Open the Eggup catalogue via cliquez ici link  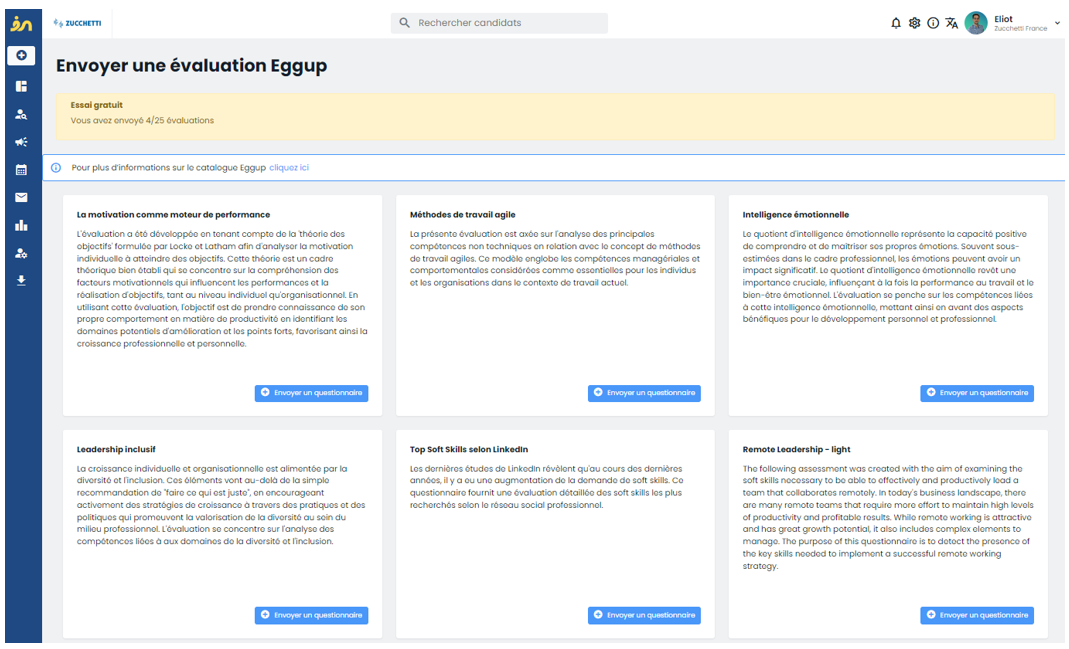coord(287,166)
